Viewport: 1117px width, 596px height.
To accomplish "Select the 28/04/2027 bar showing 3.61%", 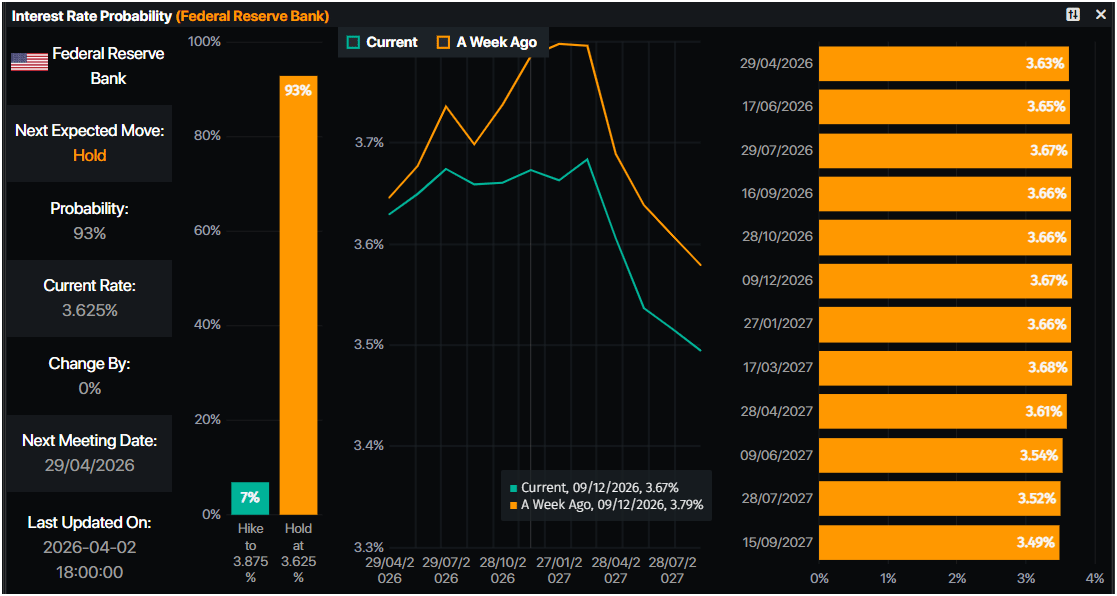I will pyautogui.click(x=942, y=411).
